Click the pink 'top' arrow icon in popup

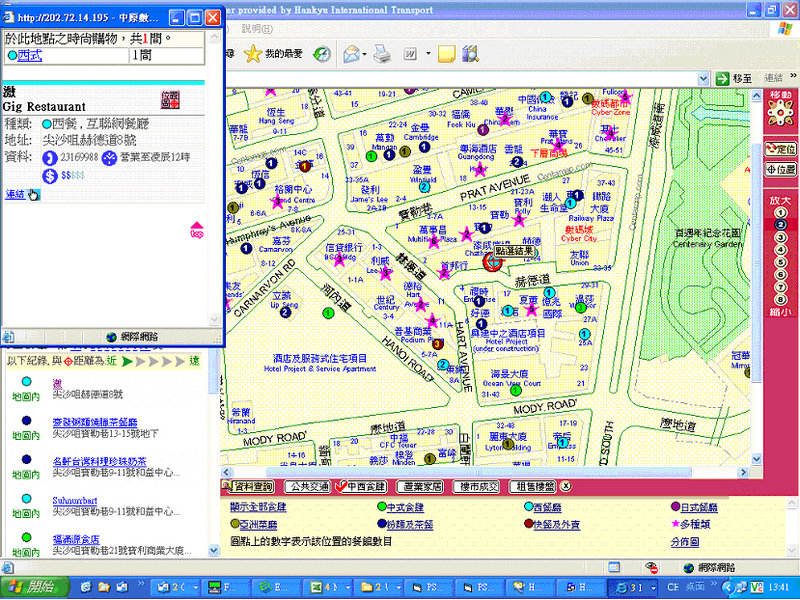point(197,229)
